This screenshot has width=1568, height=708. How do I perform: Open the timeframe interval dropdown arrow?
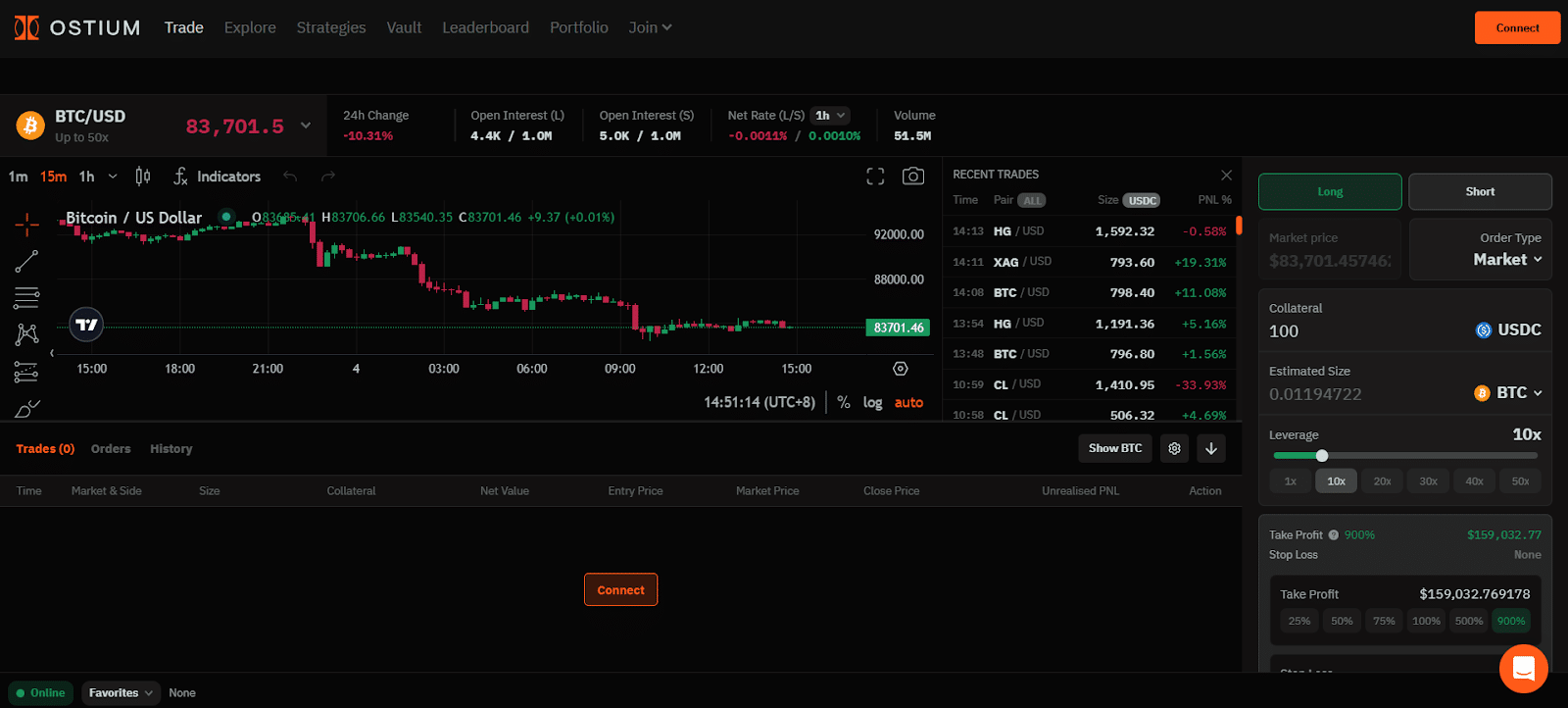(113, 177)
